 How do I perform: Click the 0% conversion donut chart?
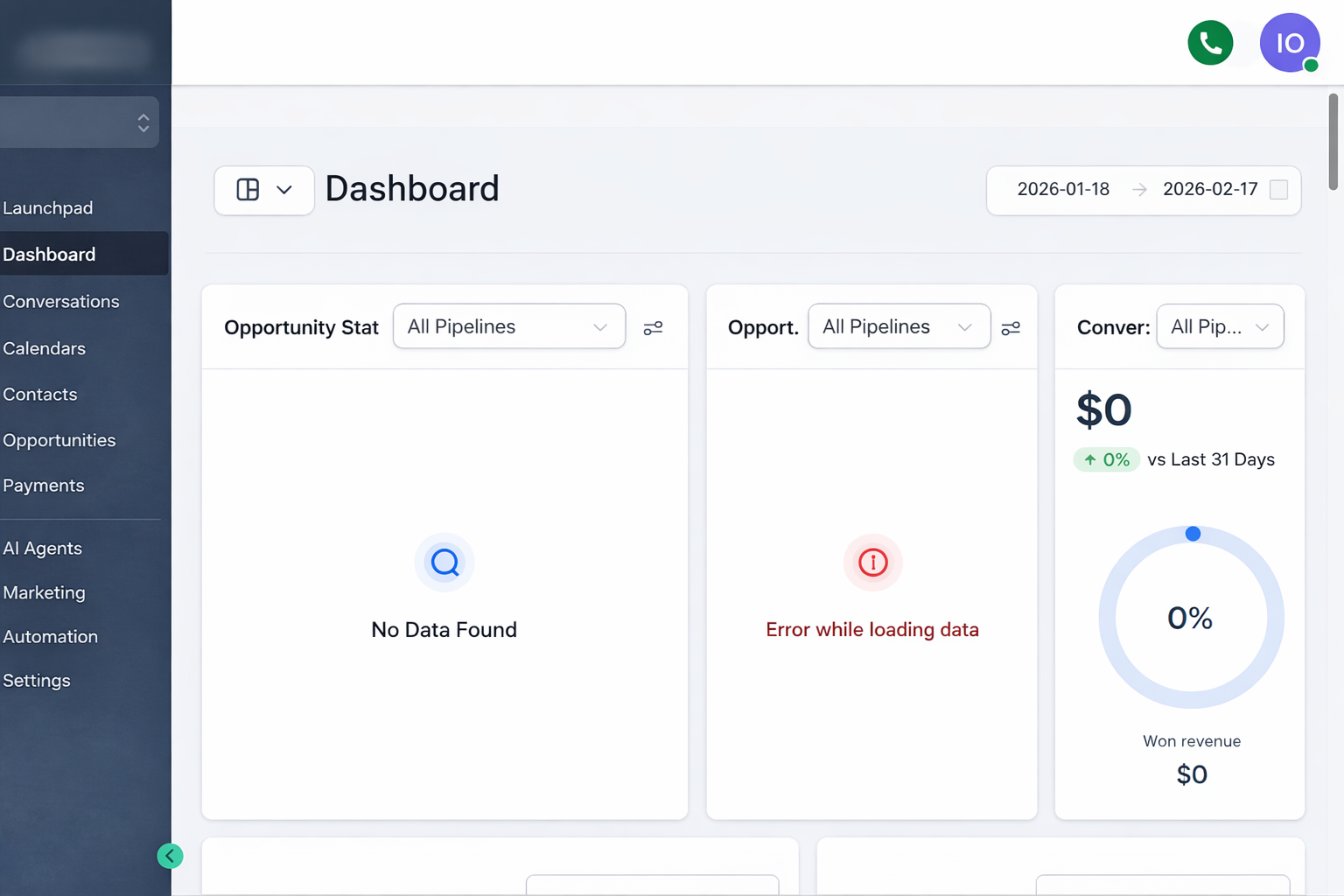(1191, 618)
